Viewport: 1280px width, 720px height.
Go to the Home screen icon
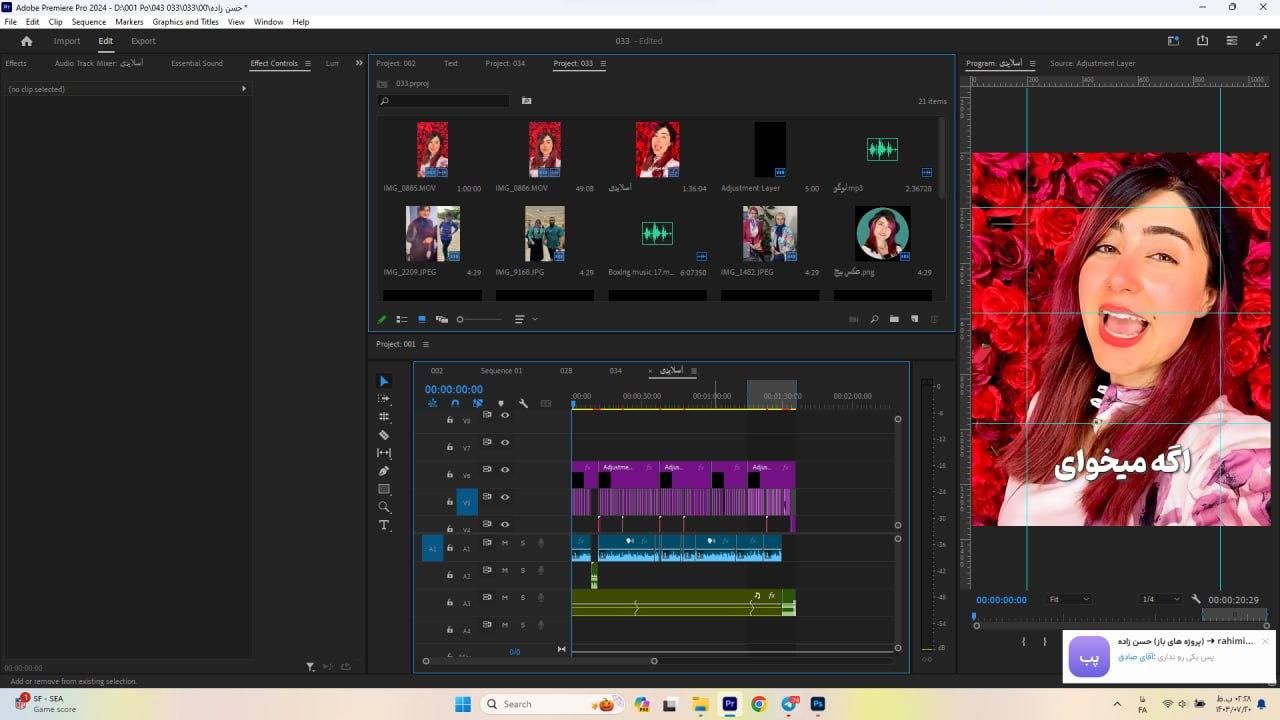click(x=27, y=41)
